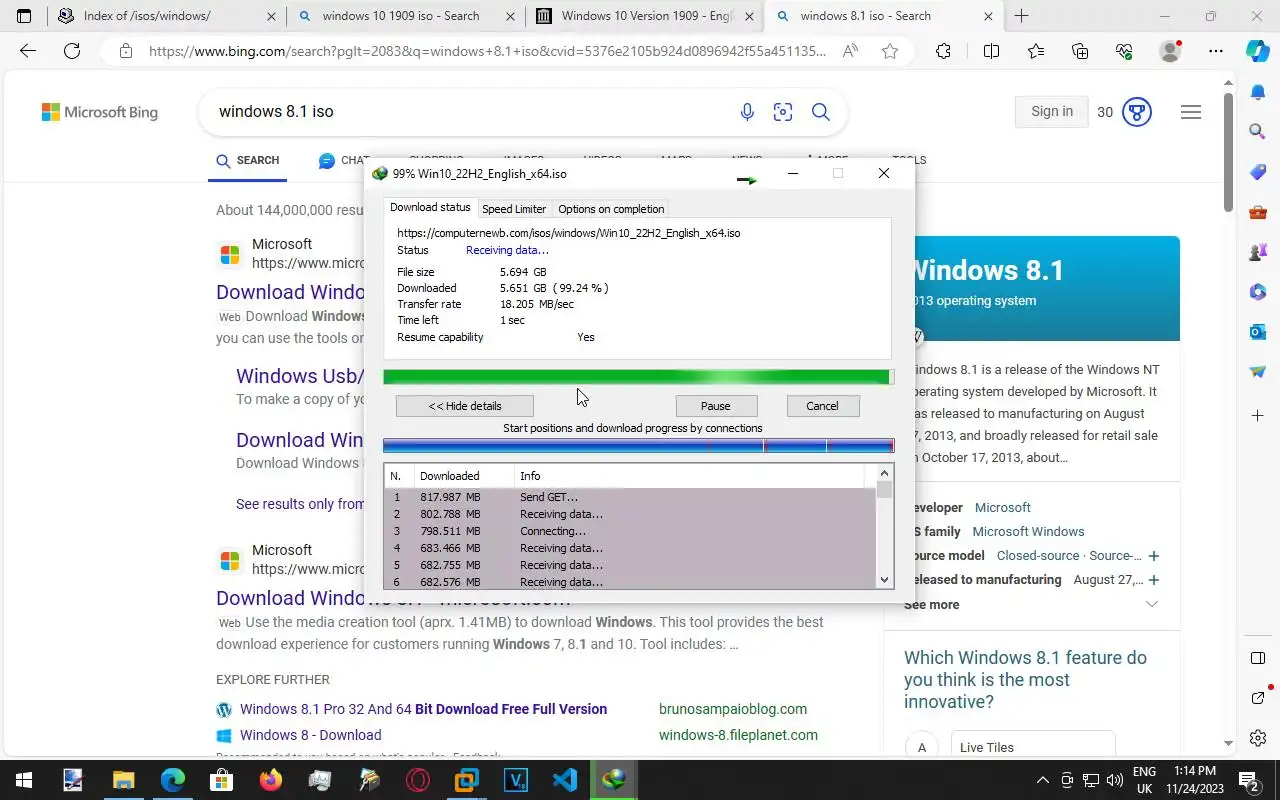1280x800 pixels.
Task: Open Firefox from taskbar
Action: click(270, 780)
